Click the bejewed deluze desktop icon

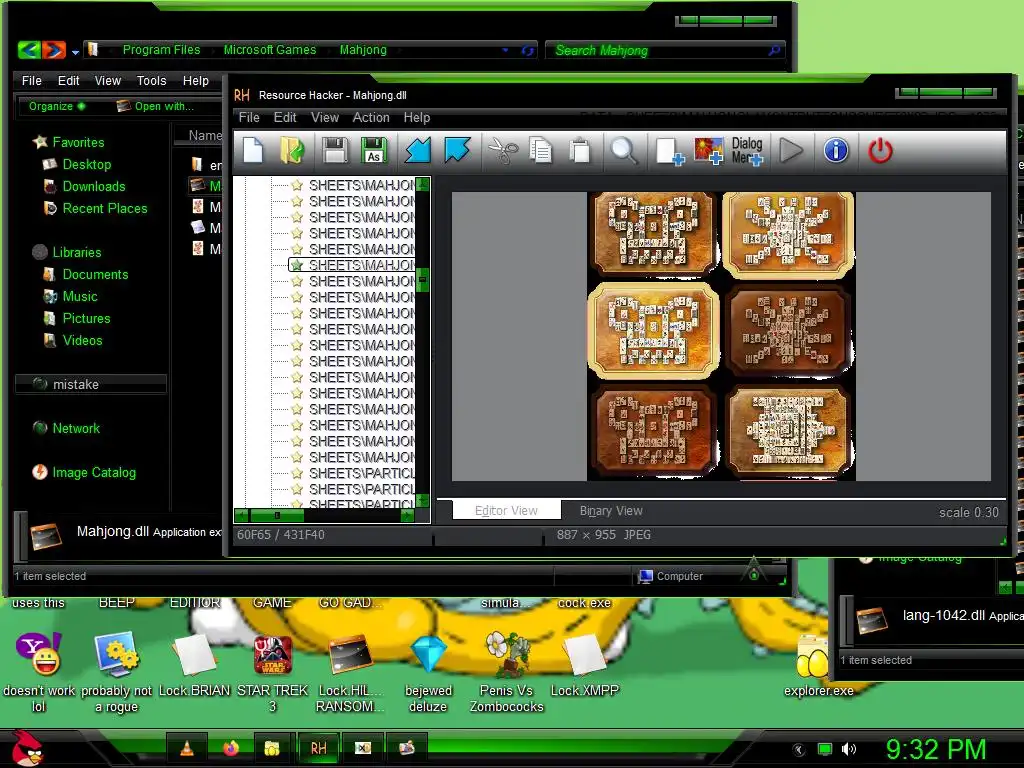click(428, 673)
